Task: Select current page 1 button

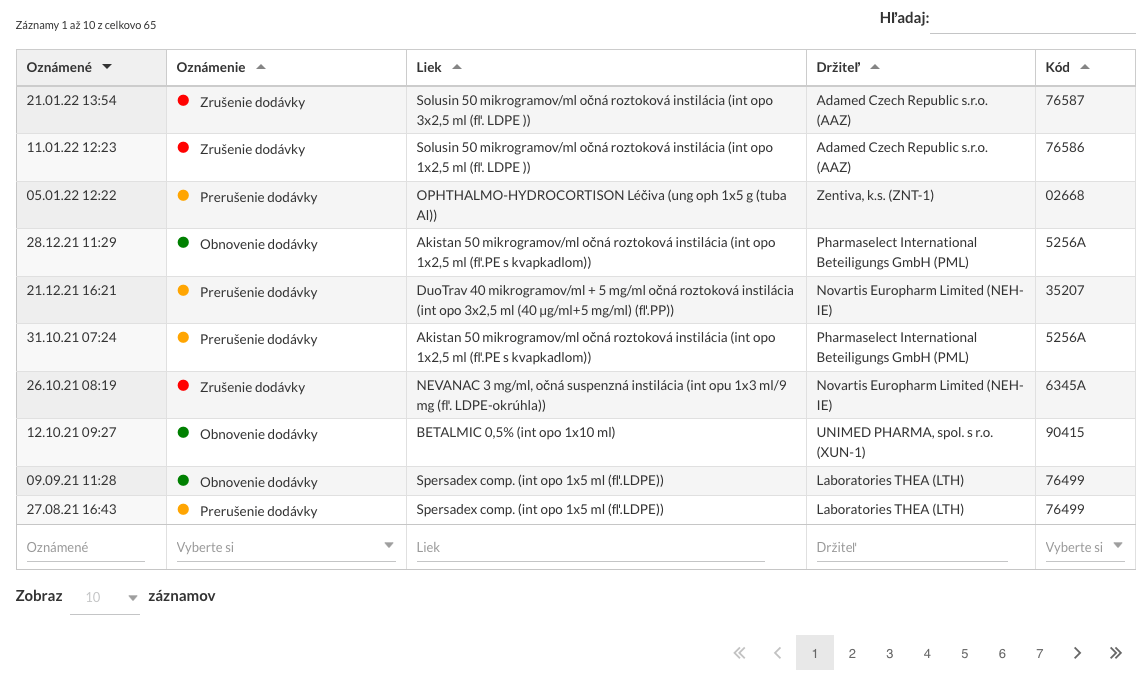Action: click(x=815, y=653)
